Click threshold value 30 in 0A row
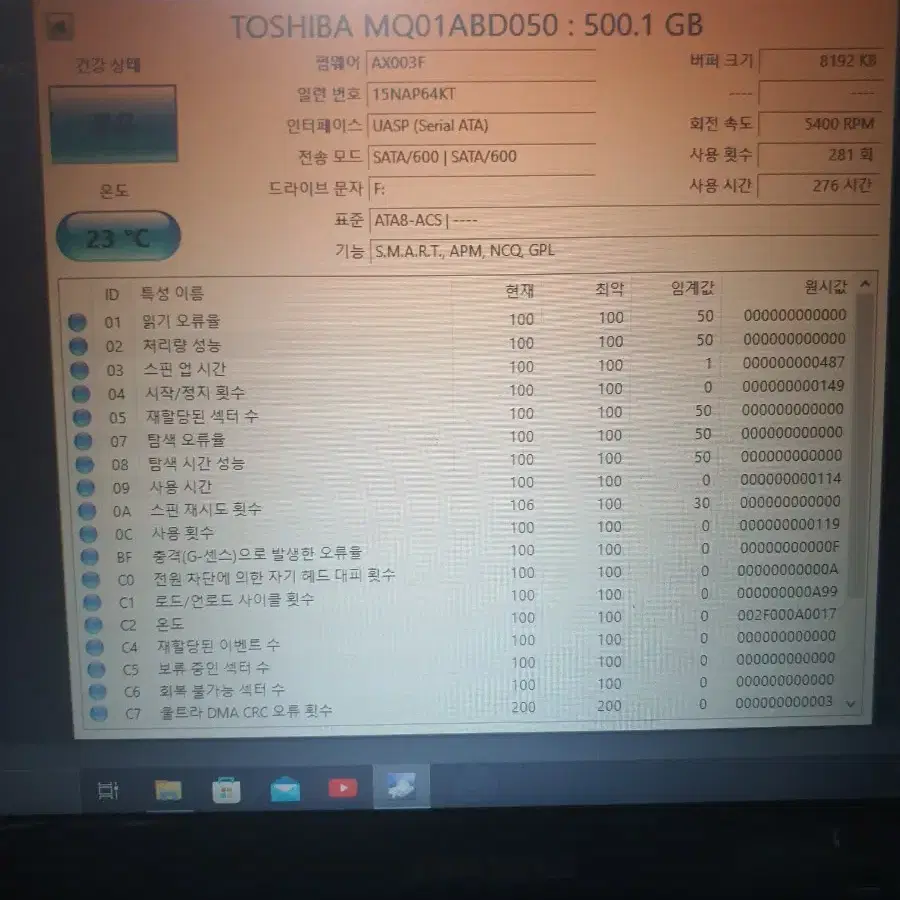The image size is (900, 900). [x=701, y=503]
